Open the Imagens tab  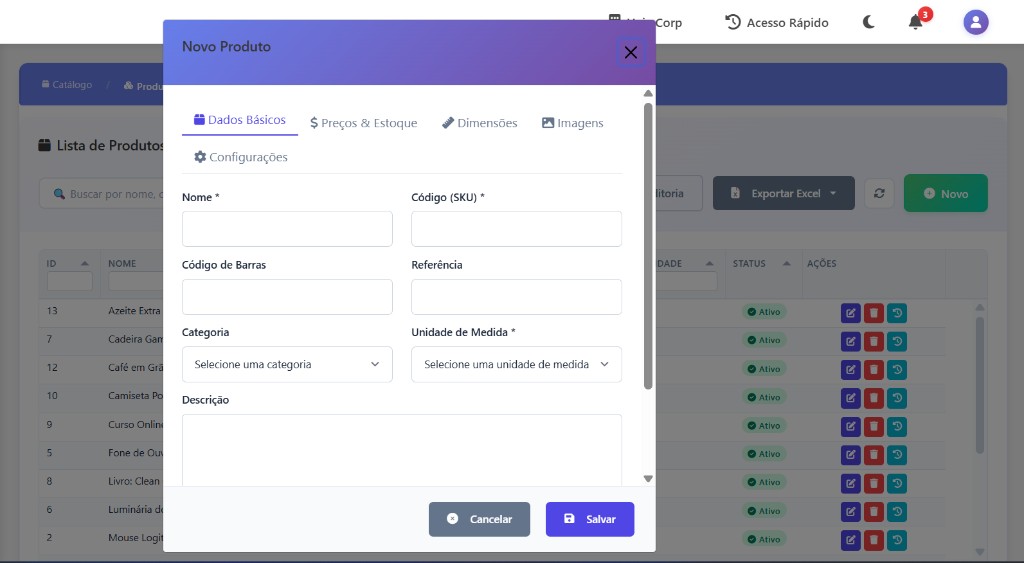573,123
